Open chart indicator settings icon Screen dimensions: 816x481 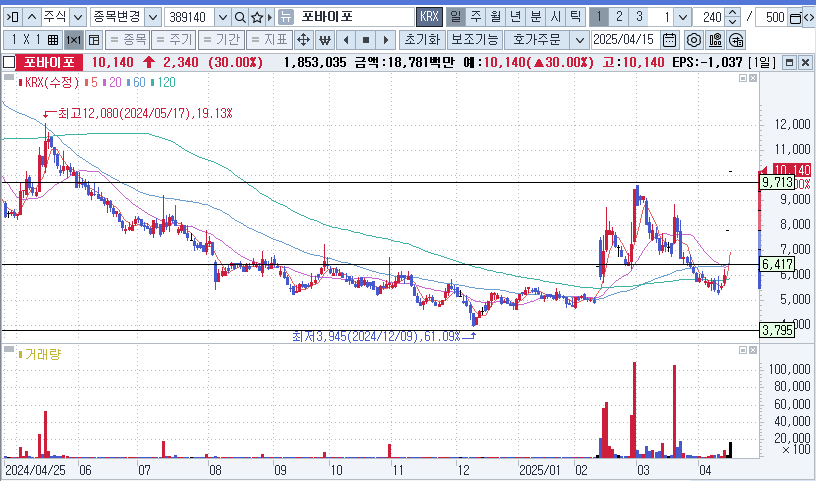pos(715,40)
